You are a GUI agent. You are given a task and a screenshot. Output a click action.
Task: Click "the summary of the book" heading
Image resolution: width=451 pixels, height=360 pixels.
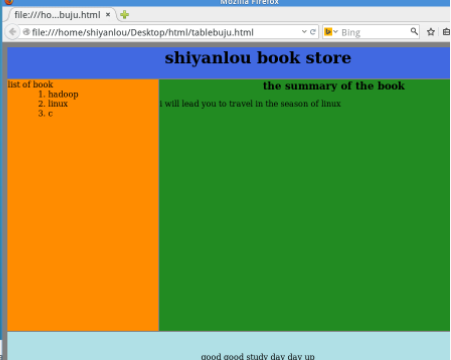334,86
